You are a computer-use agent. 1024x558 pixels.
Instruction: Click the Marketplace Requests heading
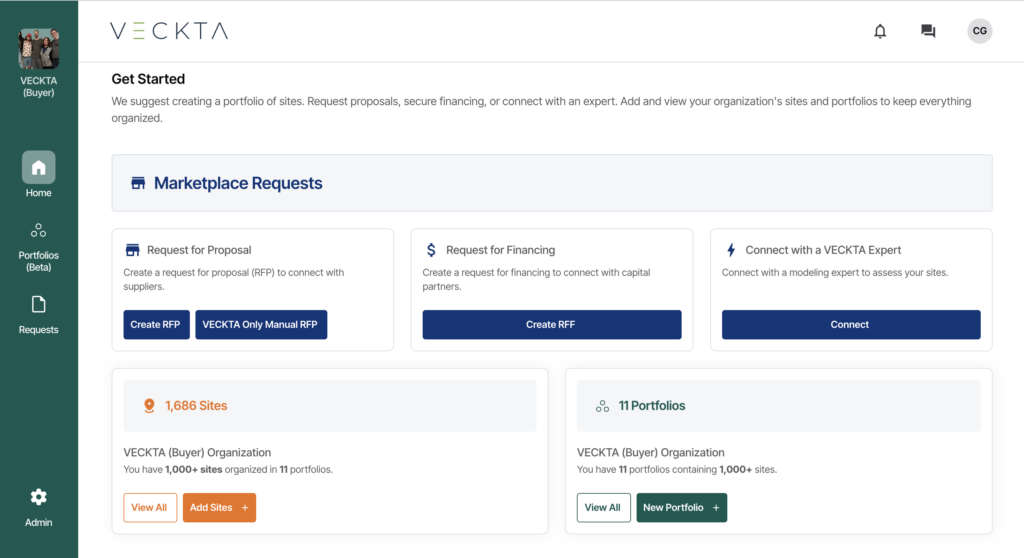238,183
